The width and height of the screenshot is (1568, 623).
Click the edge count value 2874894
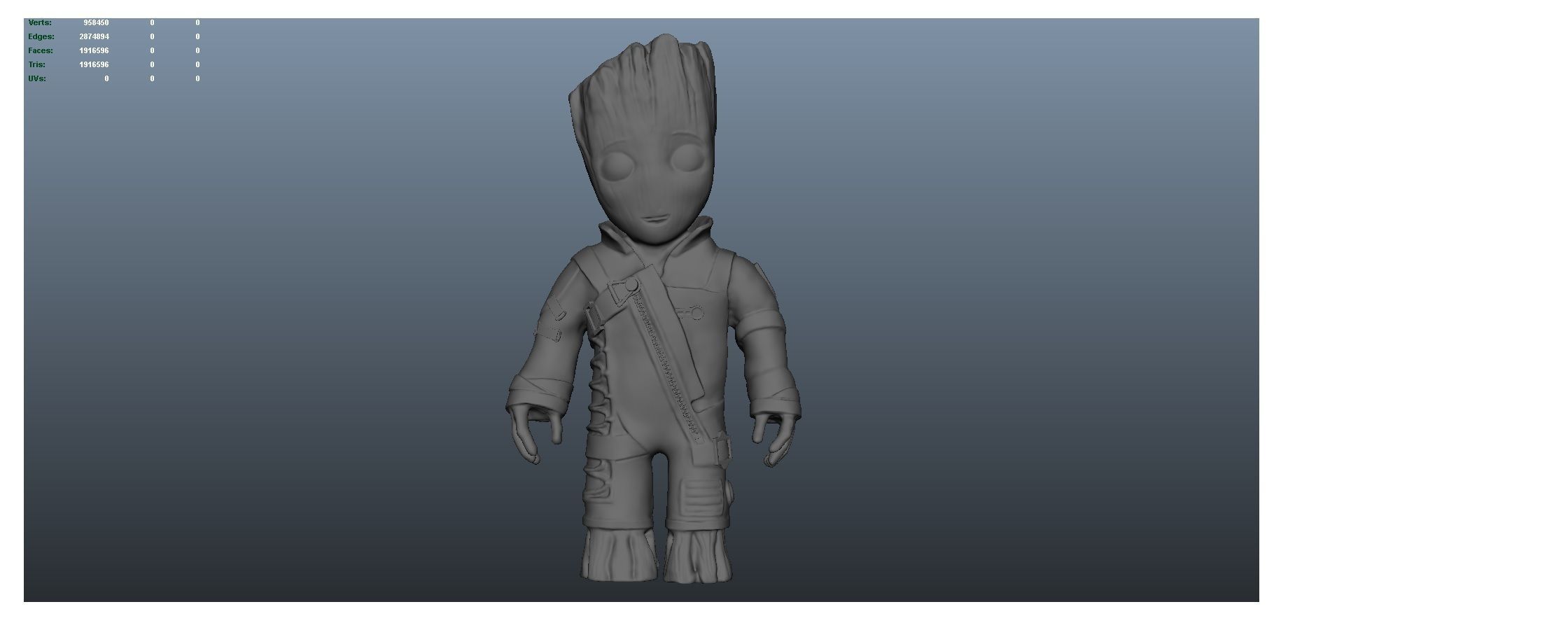point(94,36)
